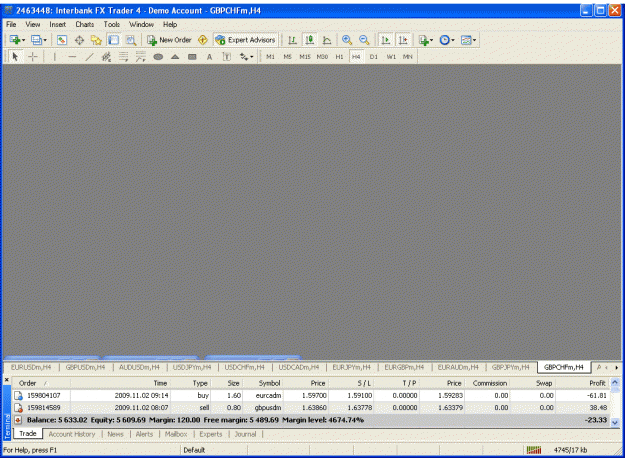625x458 pixels.
Task: Switch to line chart icon
Action: pos(327,40)
